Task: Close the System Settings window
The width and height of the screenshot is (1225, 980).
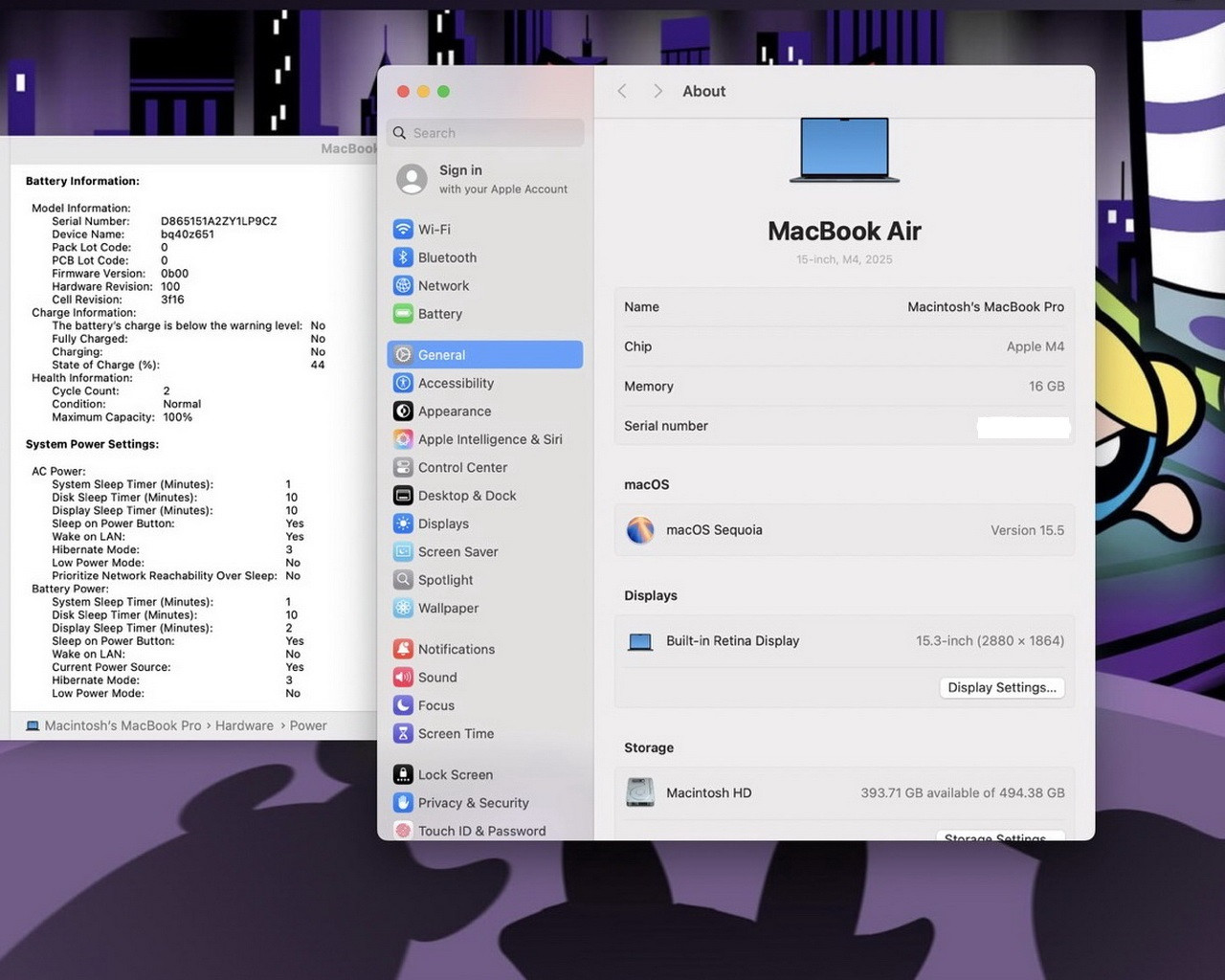Action: (403, 91)
